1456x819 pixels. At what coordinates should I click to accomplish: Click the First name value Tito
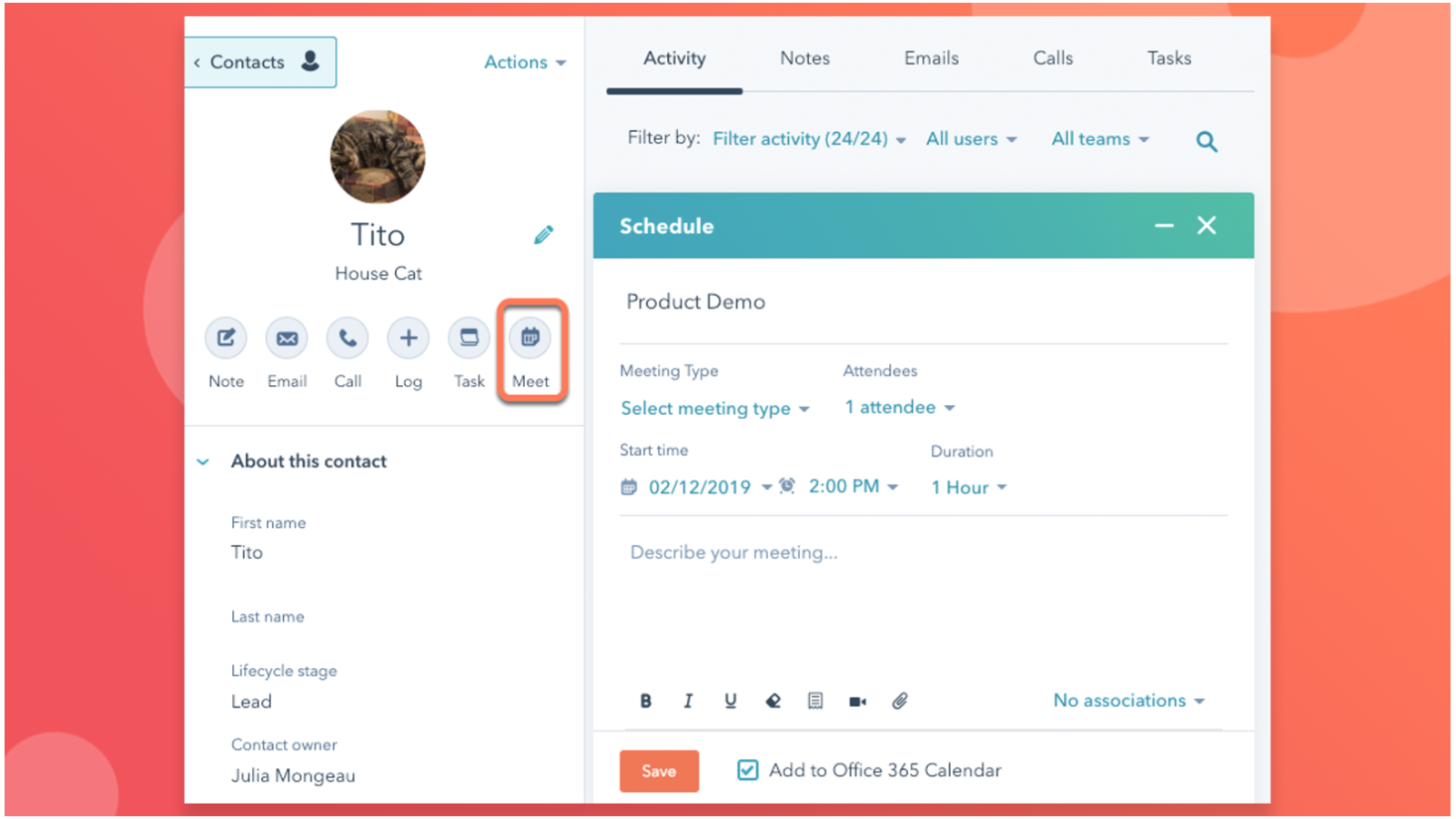247,552
